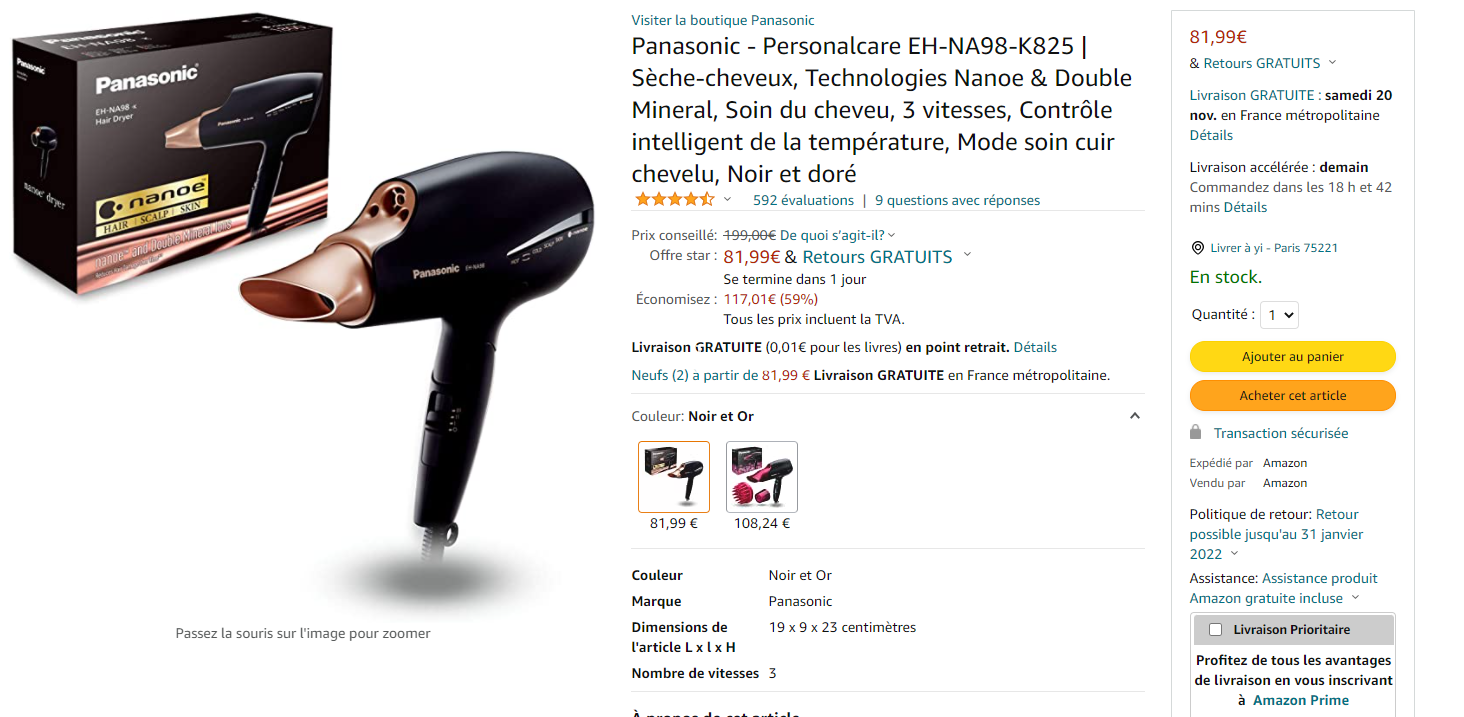Open the star rating dropdown arrow
This screenshot has width=1464, height=717.
(x=727, y=199)
